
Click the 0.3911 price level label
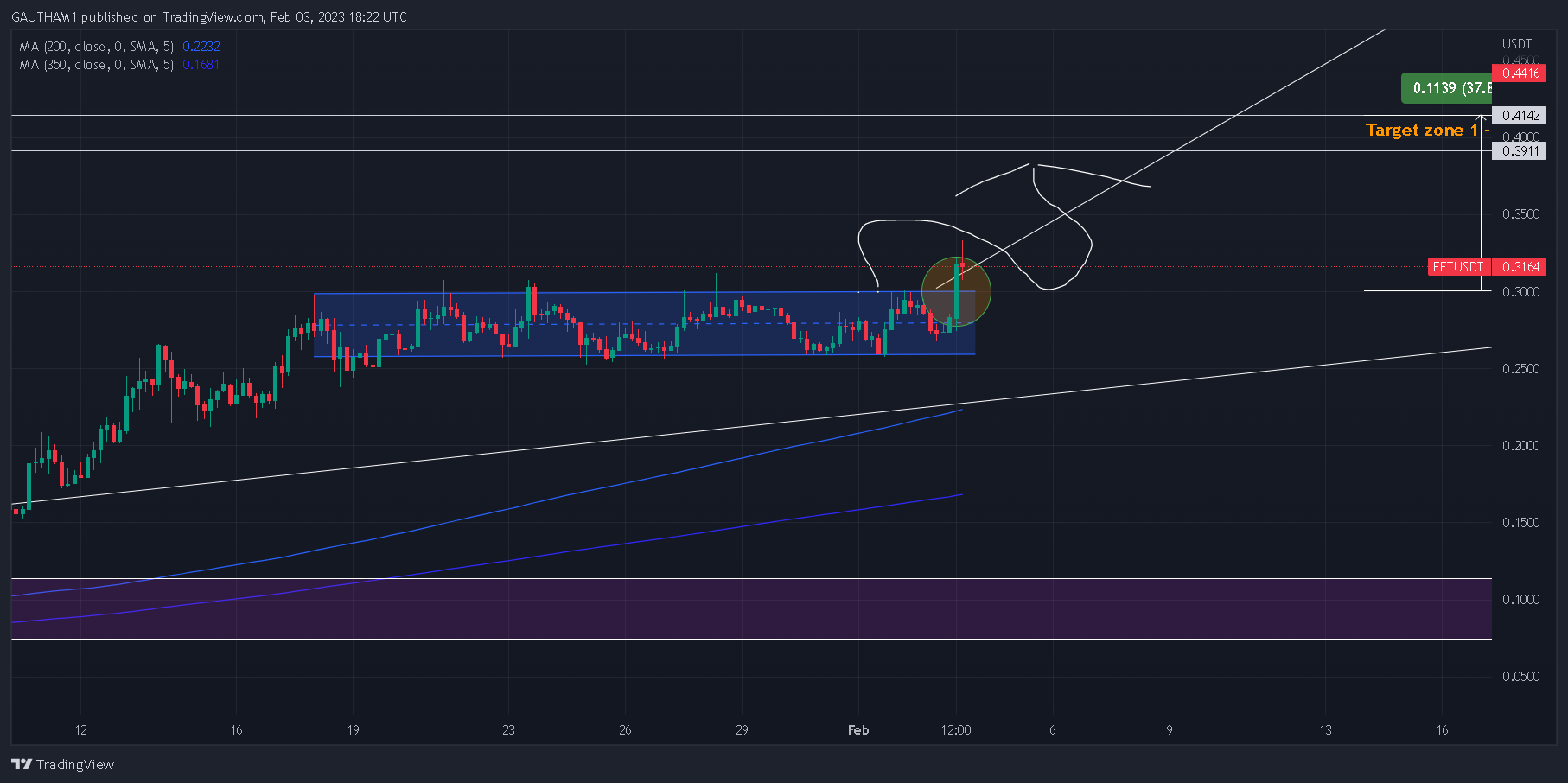(x=1520, y=151)
